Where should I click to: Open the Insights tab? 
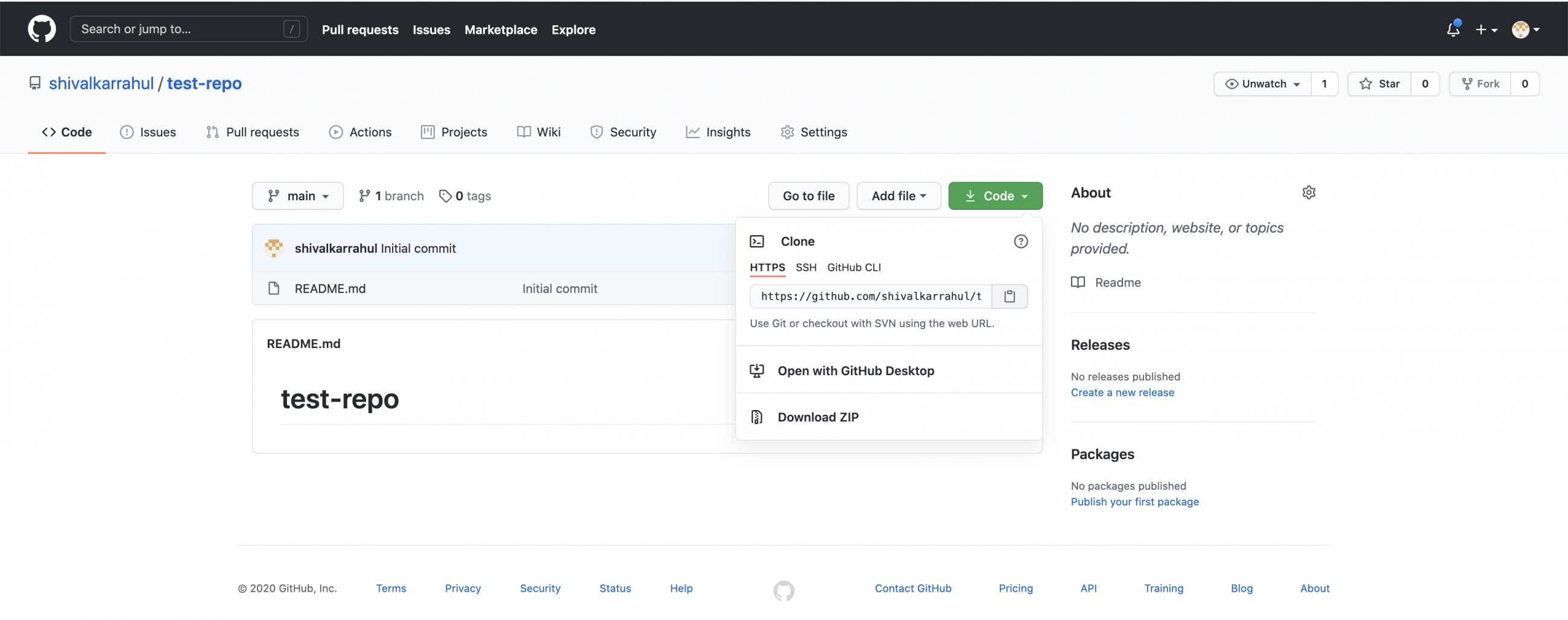point(718,132)
